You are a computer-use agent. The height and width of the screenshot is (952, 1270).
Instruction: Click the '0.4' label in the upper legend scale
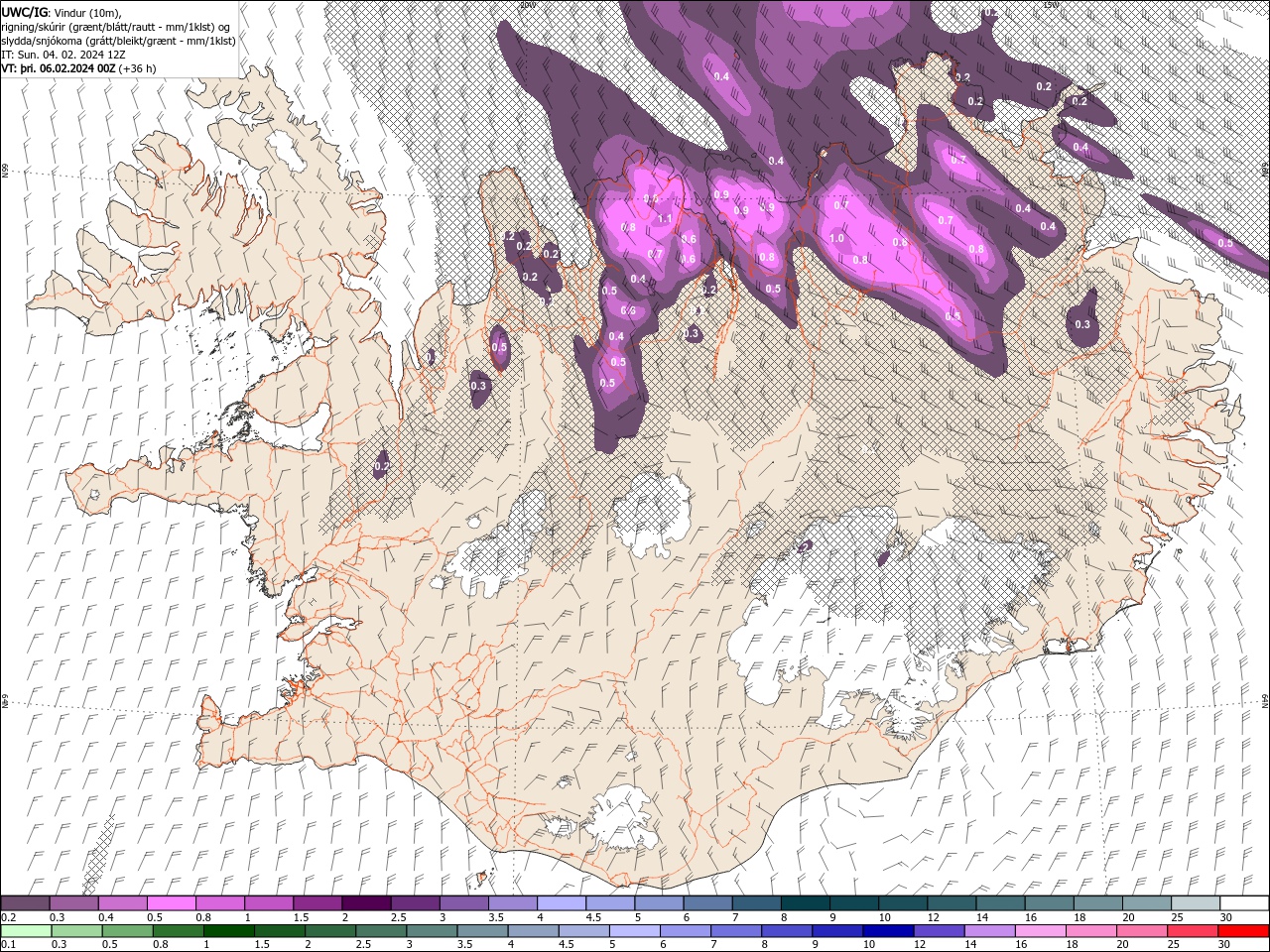point(106,917)
